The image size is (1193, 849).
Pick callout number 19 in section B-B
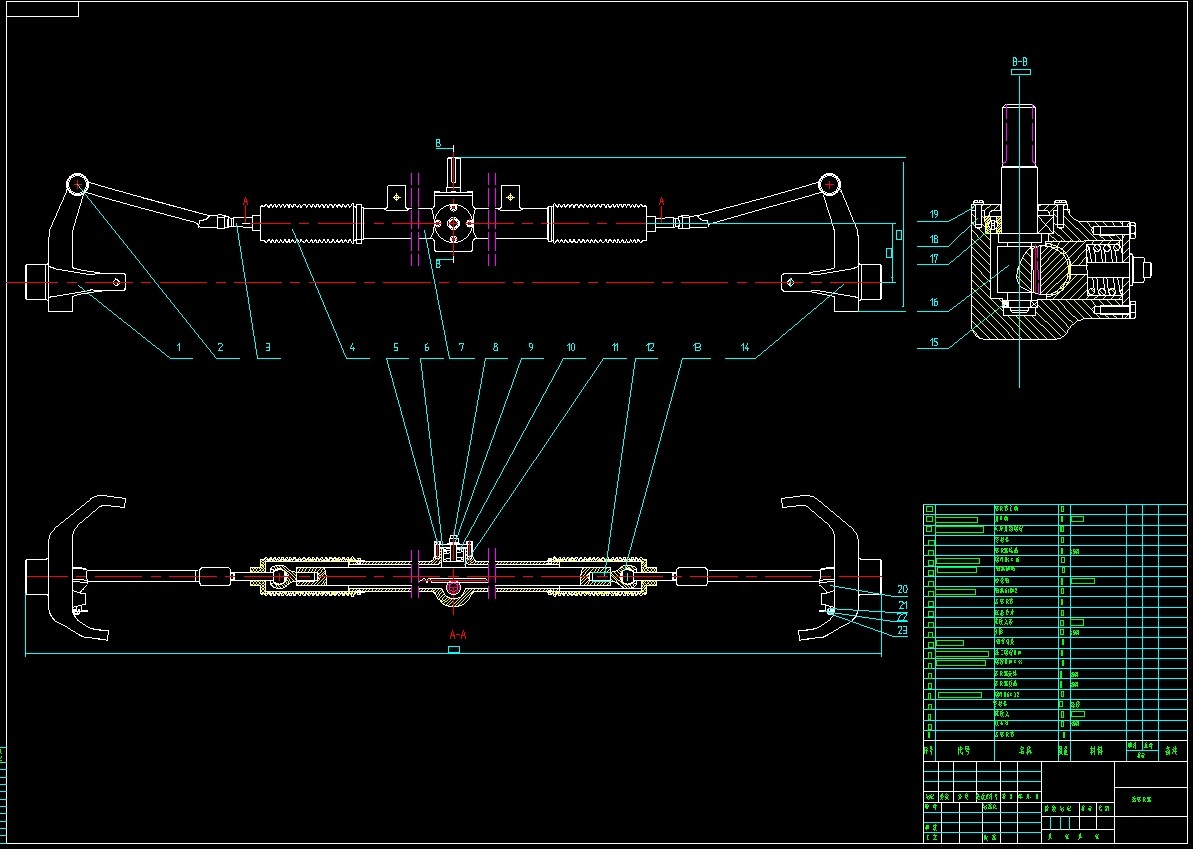934,215
